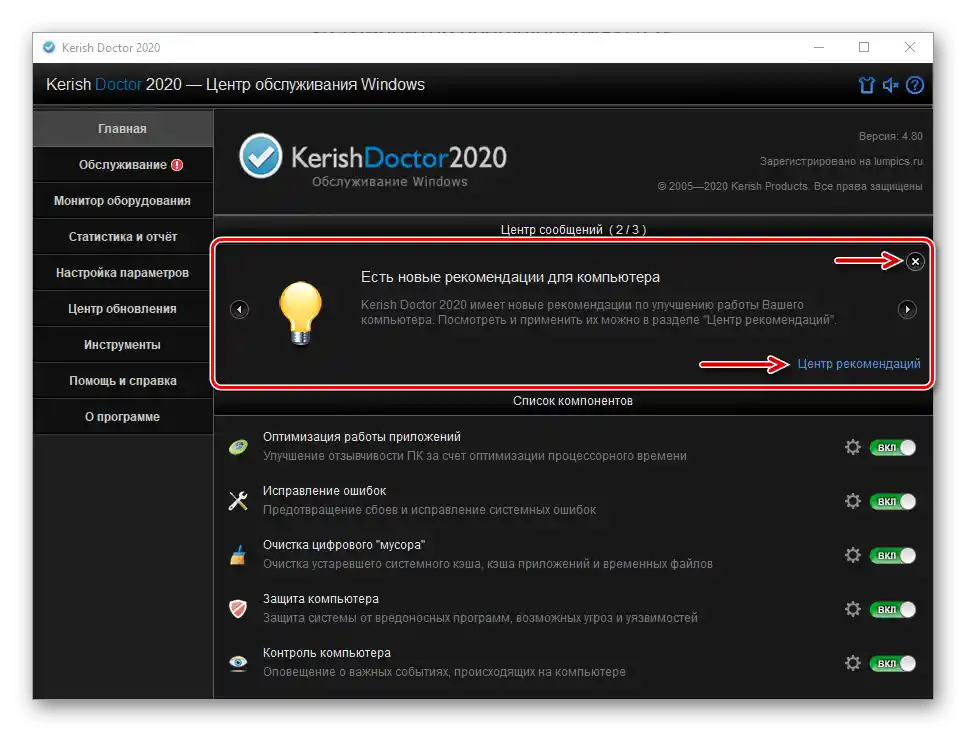Click the app optimization green disc icon
Screen dimensions: 966x732
tap(238, 447)
